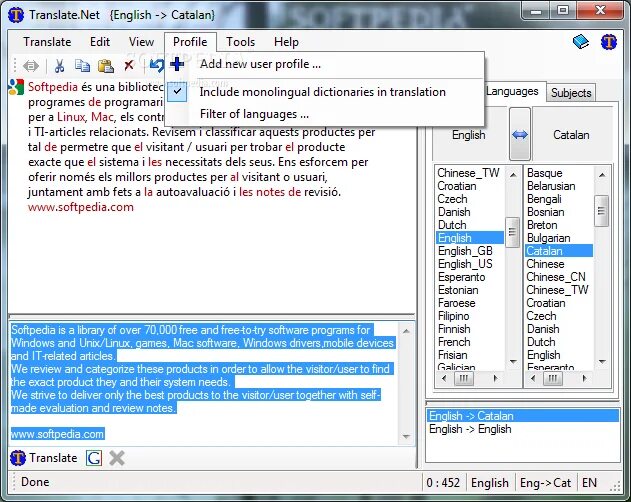Click the Eng->Cat status bar entry
The image size is (631, 502).
tap(545, 482)
